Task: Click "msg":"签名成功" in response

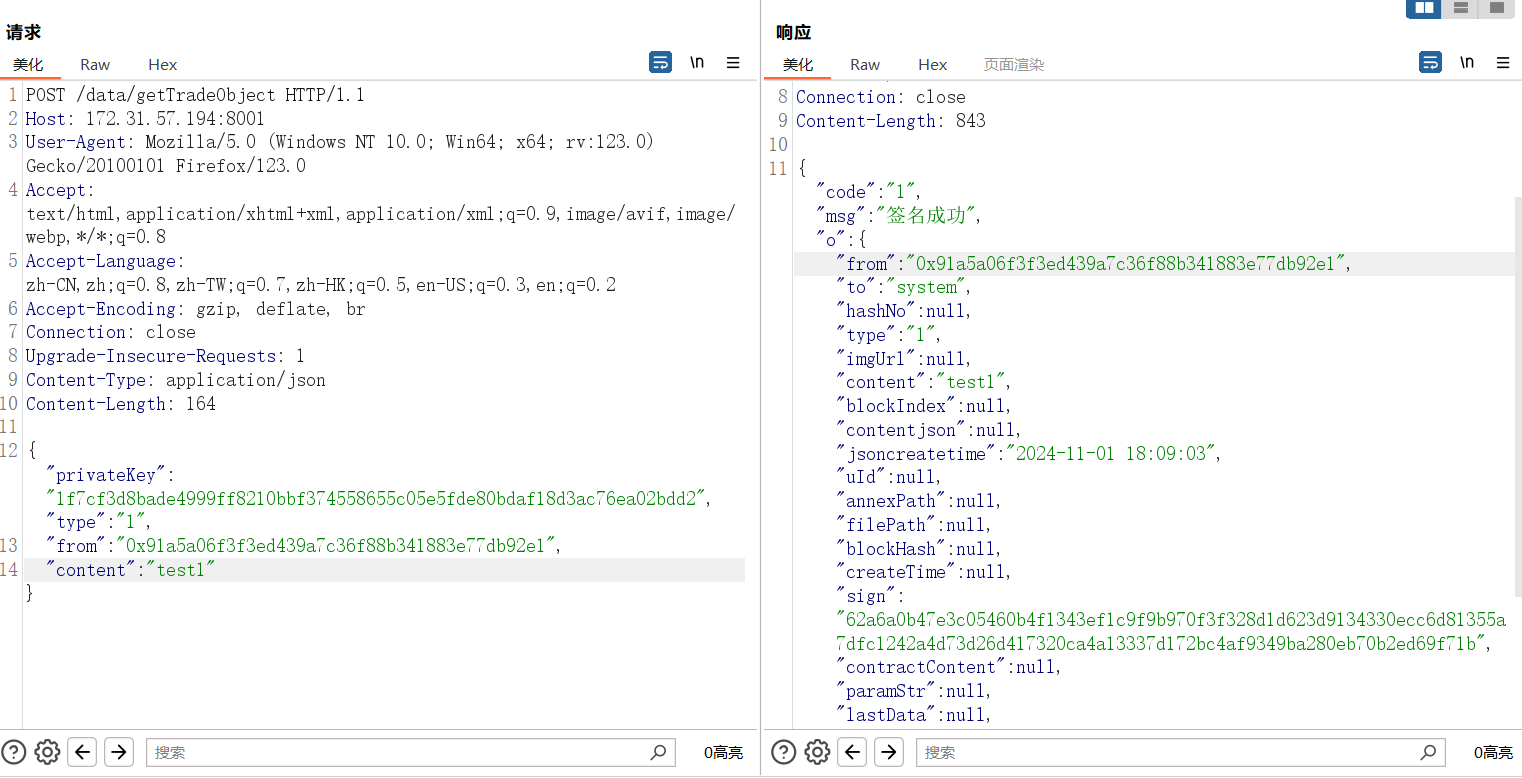Action: tap(900, 216)
